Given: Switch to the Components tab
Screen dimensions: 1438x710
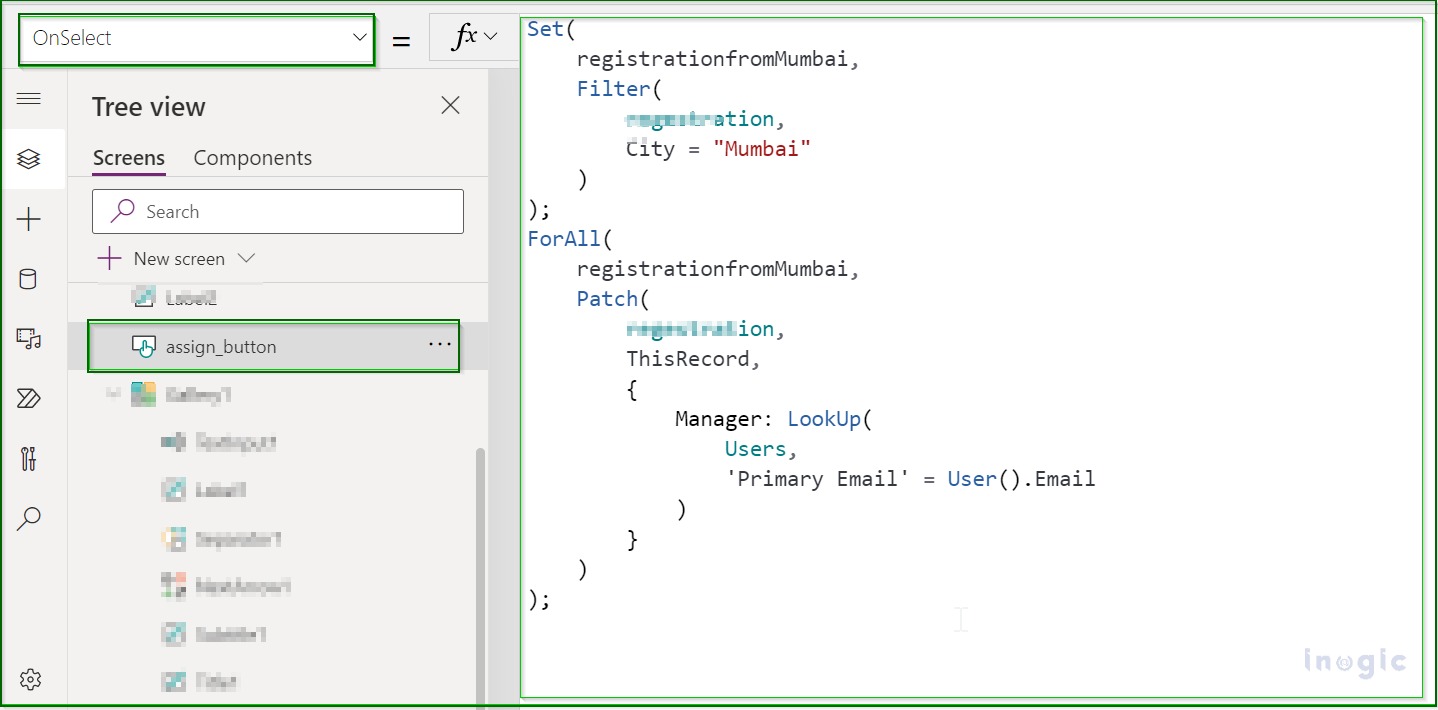Looking at the screenshot, I should tap(252, 157).
